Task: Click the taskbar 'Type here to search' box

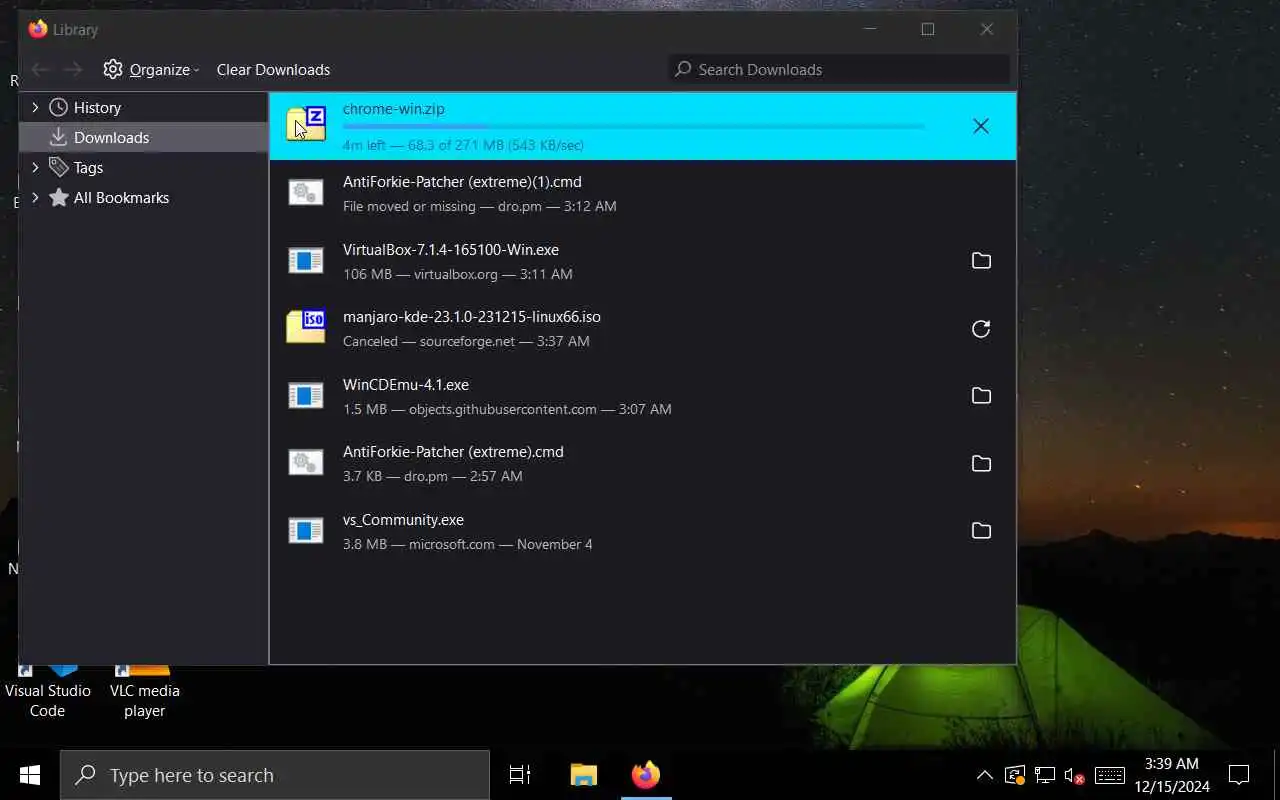Action: (x=275, y=775)
